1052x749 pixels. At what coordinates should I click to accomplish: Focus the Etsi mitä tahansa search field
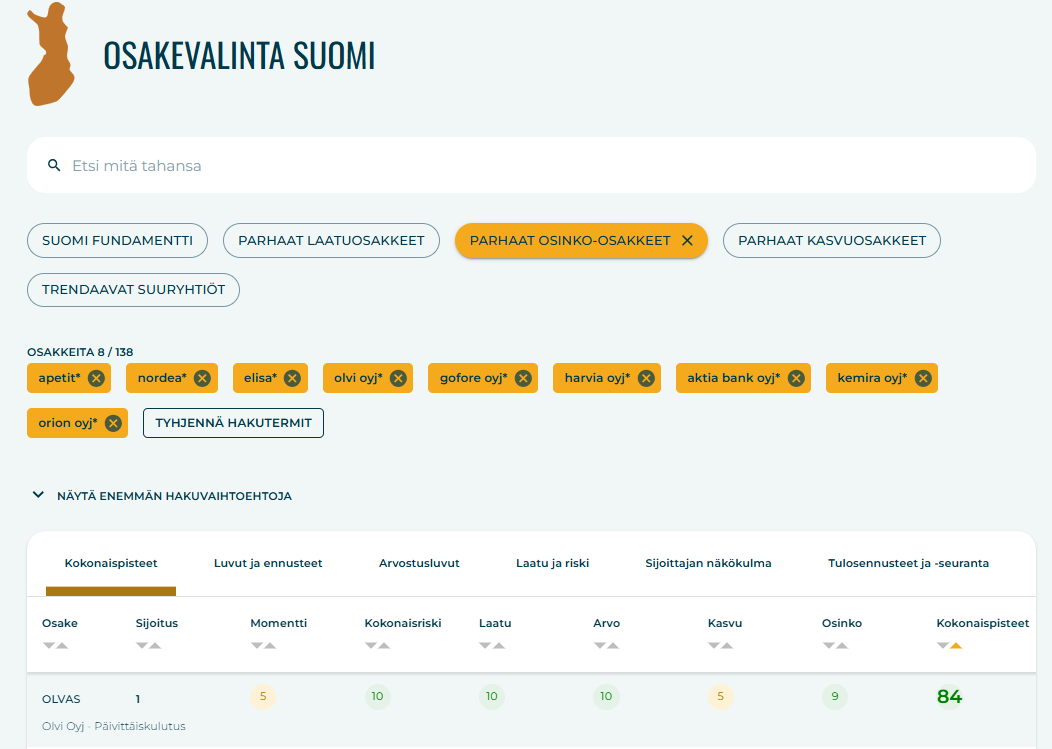tap(531, 165)
